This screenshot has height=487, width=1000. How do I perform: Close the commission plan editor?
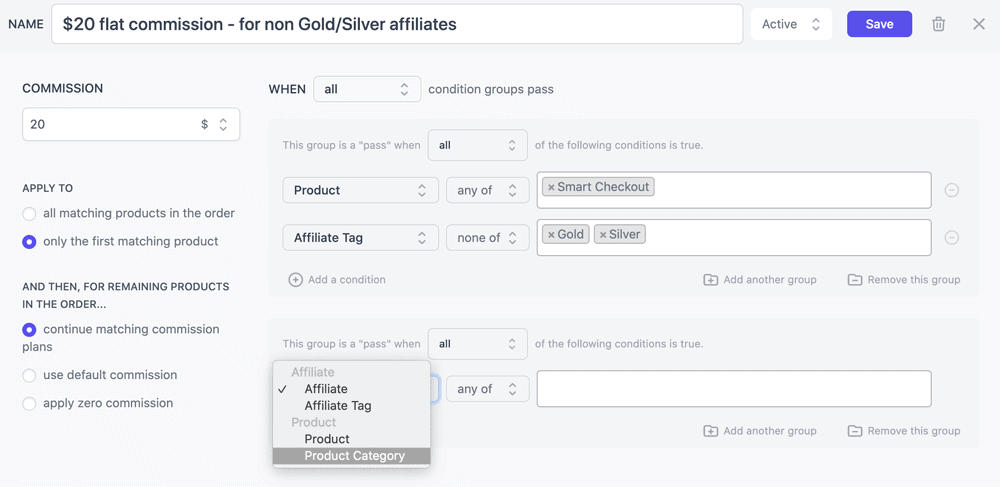(x=979, y=24)
